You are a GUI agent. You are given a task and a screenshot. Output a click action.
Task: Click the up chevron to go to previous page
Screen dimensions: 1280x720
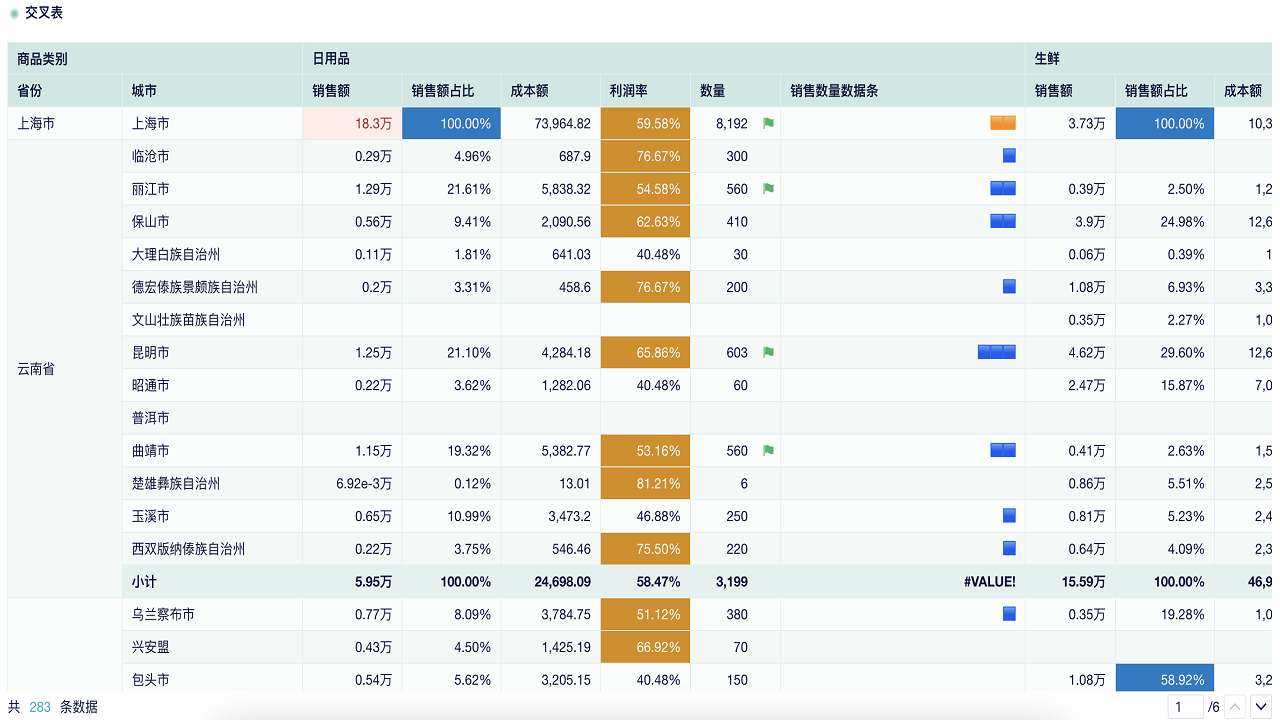[x=1233, y=706]
